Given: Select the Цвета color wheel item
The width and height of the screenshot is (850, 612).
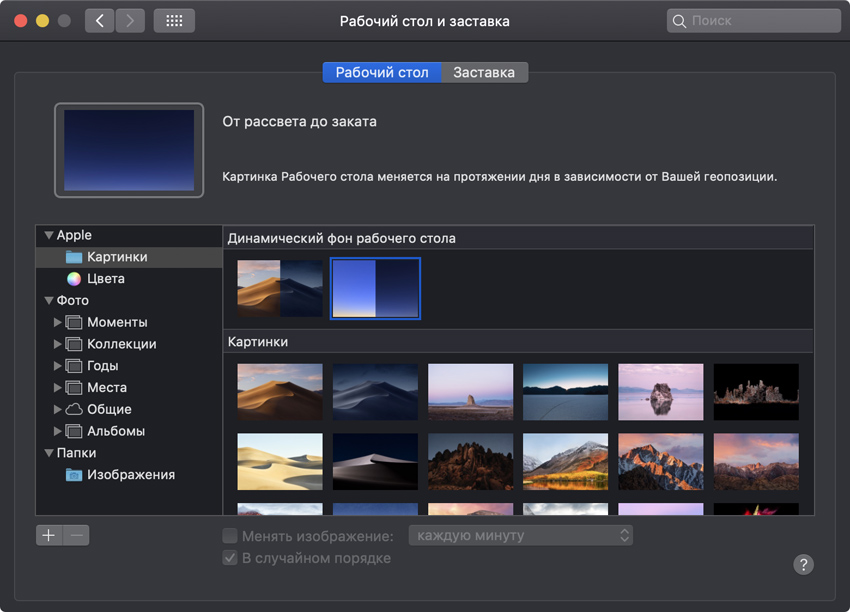Looking at the screenshot, I should pos(105,279).
